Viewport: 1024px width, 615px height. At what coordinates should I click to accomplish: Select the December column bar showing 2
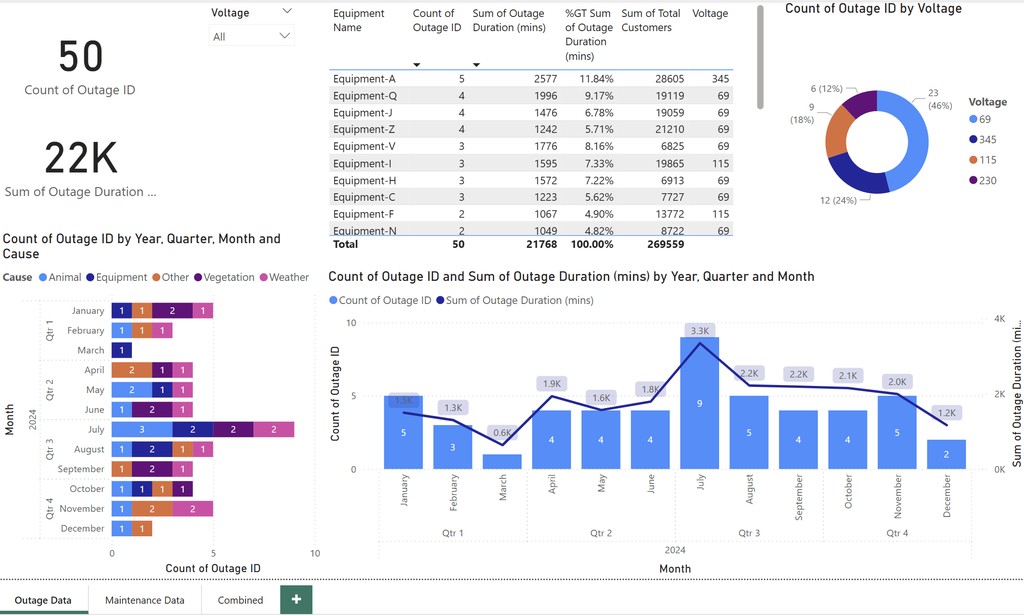click(946, 454)
